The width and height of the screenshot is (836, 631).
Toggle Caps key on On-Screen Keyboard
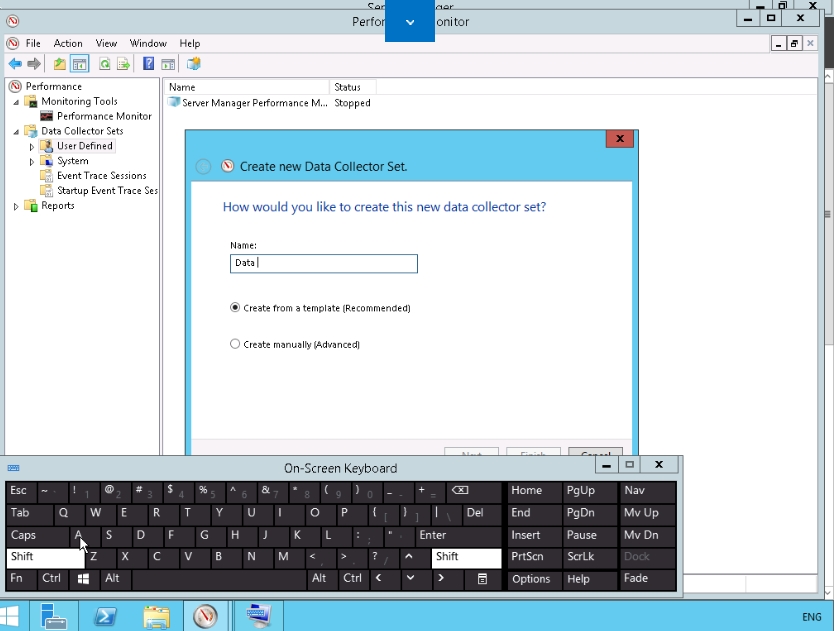[x=37, y=535]
